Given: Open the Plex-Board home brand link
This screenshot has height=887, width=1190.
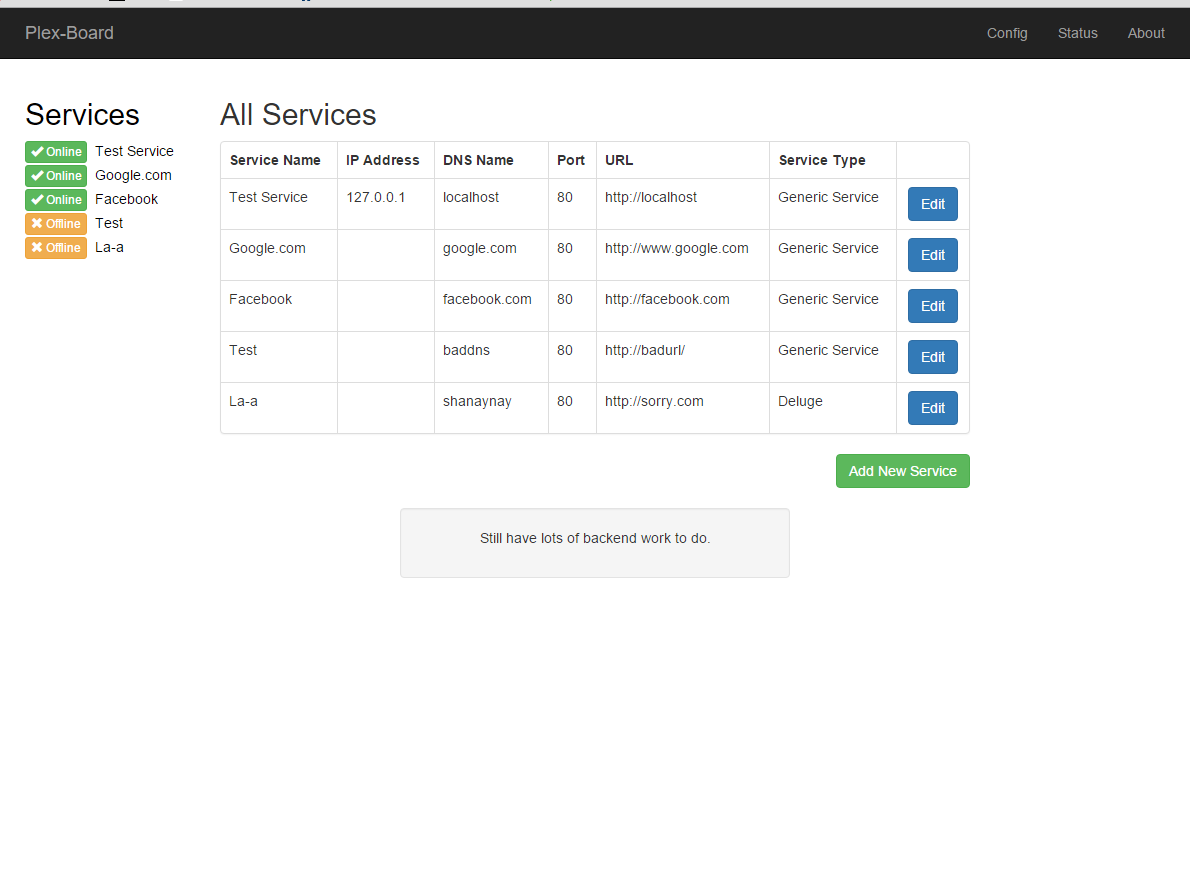Looking at the screenshot, I should pyautogui.click(x=69, y=33).
